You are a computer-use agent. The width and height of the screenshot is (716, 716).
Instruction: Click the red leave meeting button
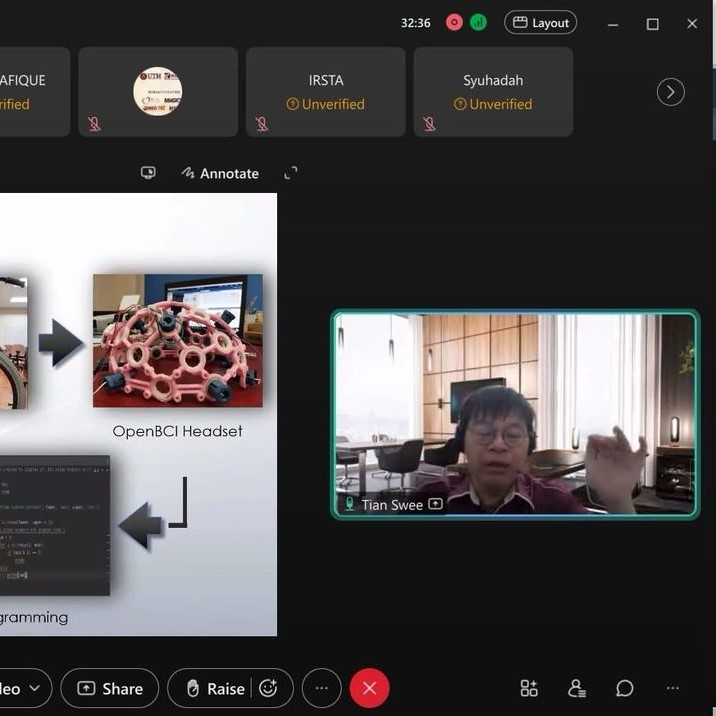pos(369,688)
